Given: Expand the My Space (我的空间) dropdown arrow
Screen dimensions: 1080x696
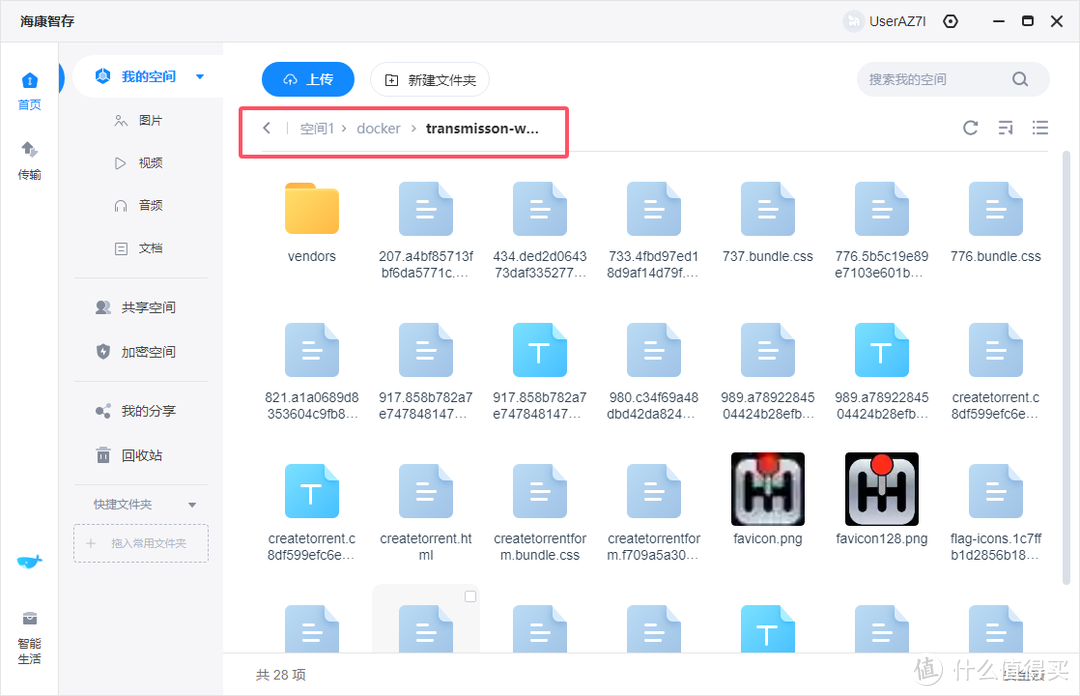Looking at the screenshot, I should click(200, 77).
